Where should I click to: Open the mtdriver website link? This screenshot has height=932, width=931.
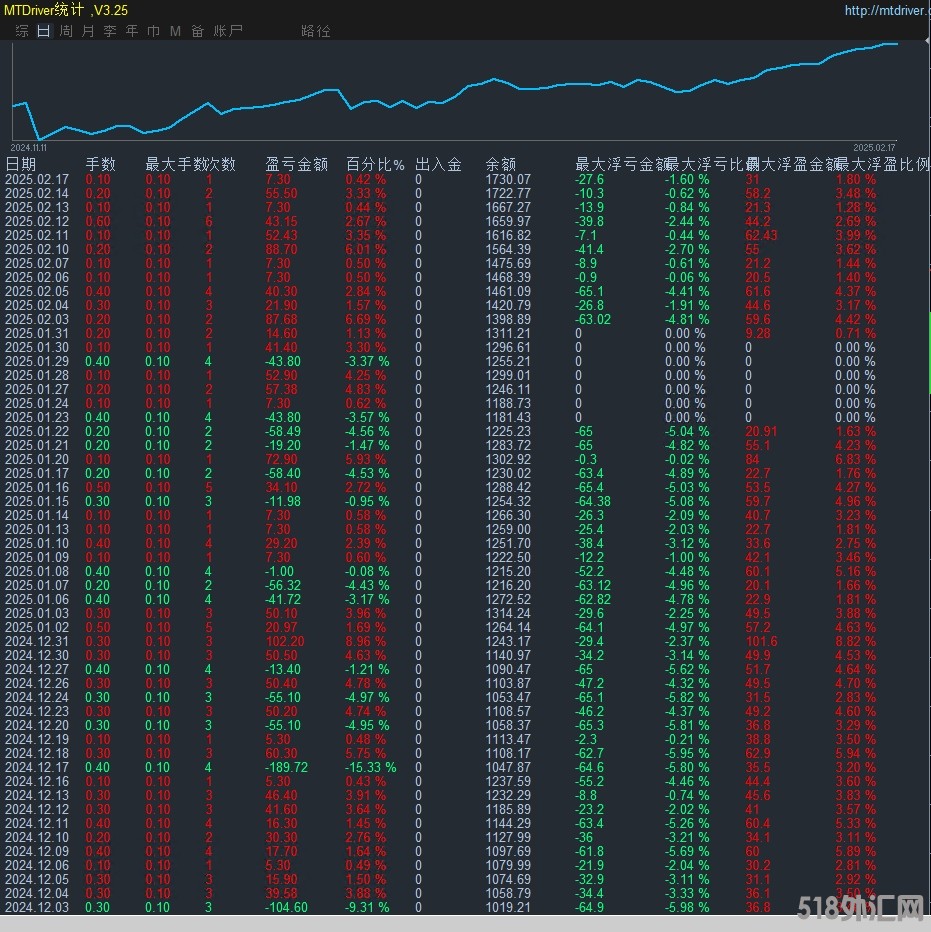(x=888, y=10)
